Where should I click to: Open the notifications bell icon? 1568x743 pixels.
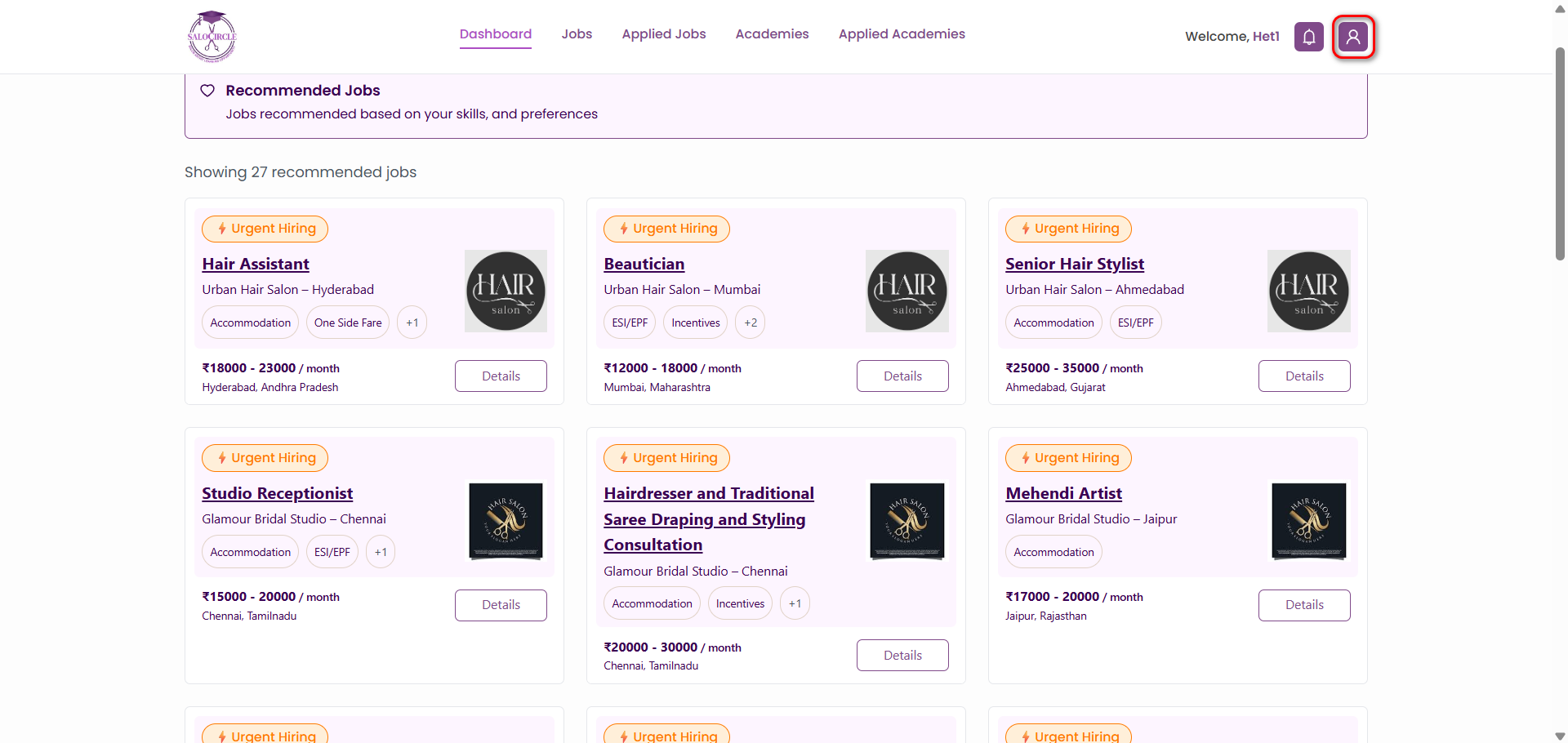(1308, 37)
